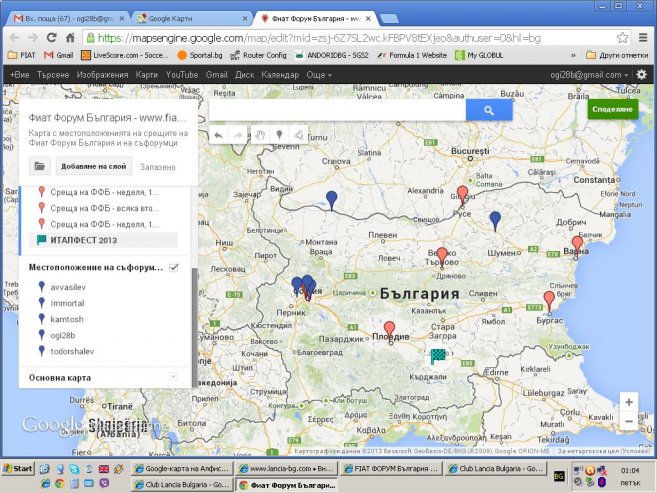Click the Windows Start button
Screen dimensions: 657x493
point(19,468)
